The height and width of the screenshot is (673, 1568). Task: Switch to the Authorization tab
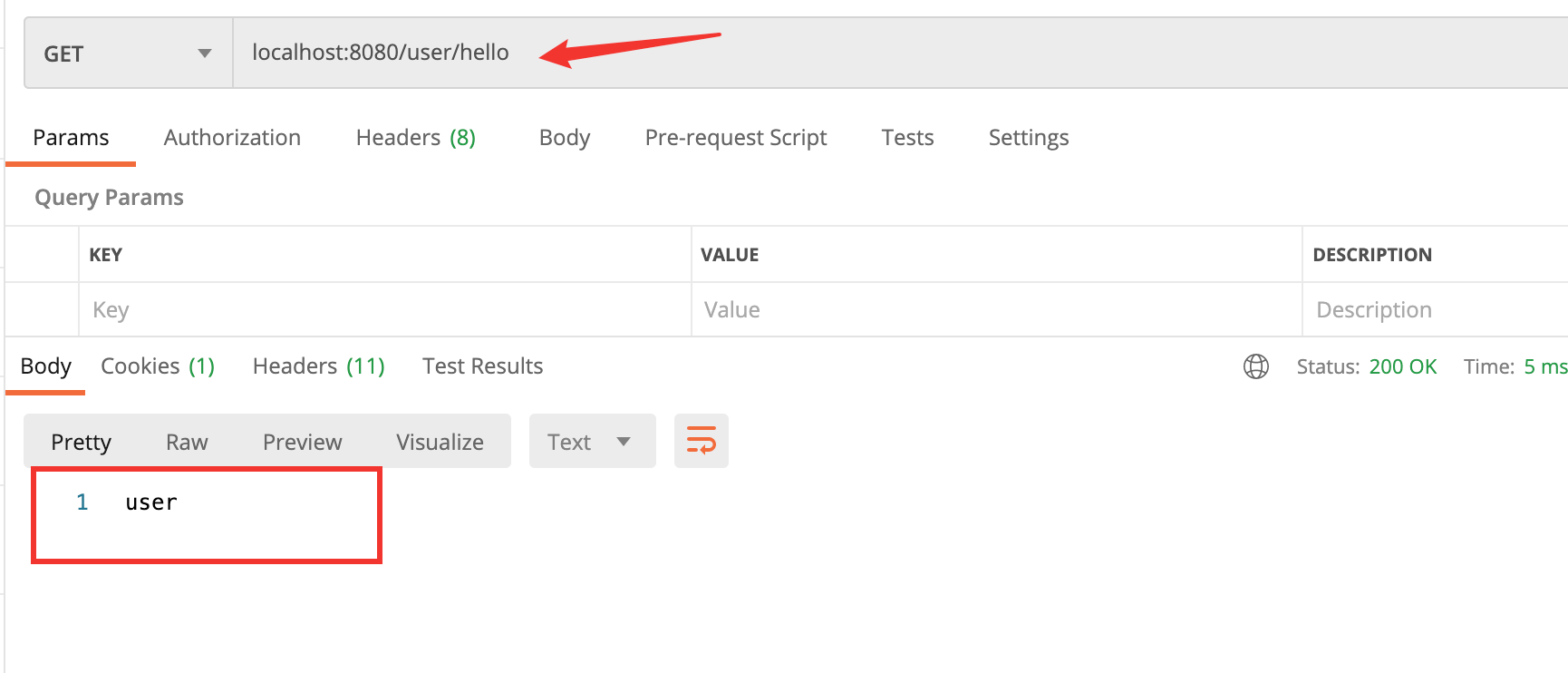point(232,138)
